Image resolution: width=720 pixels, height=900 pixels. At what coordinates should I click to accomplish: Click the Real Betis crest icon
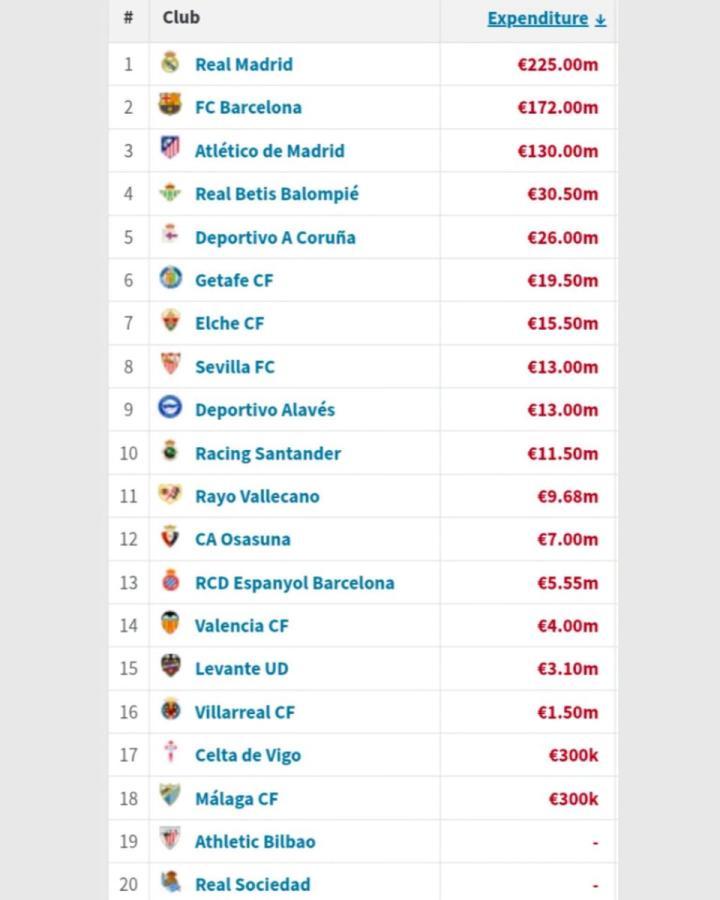click(170, 192)
